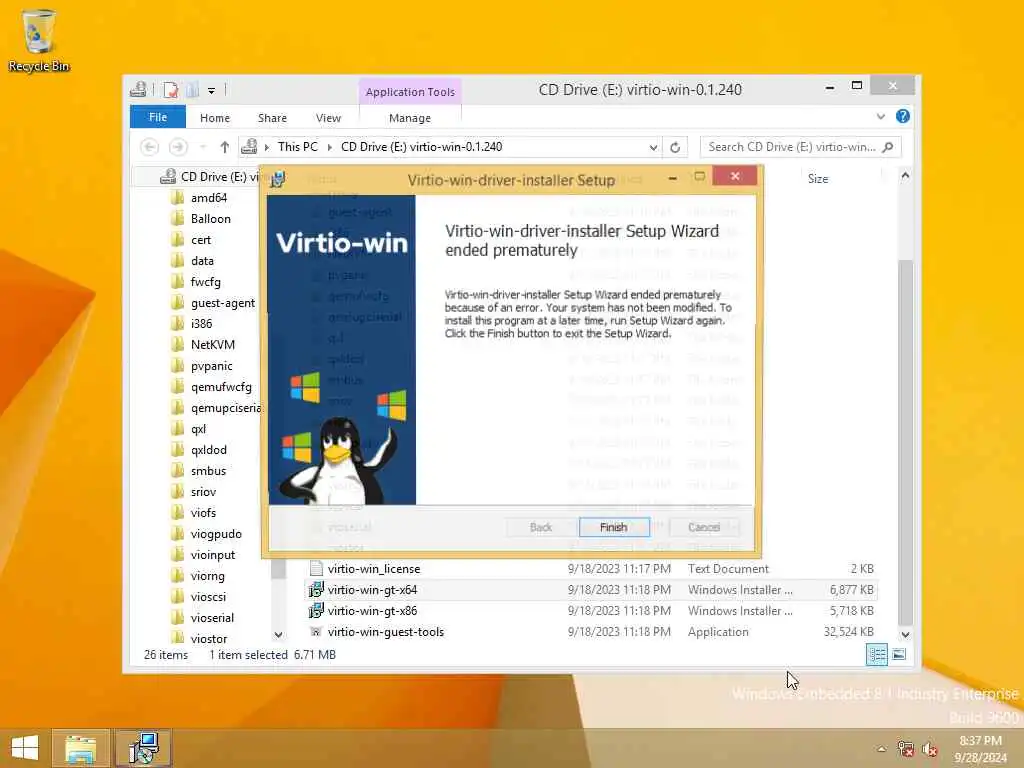Sort the file list by Size column

click(x=818, y=179)
